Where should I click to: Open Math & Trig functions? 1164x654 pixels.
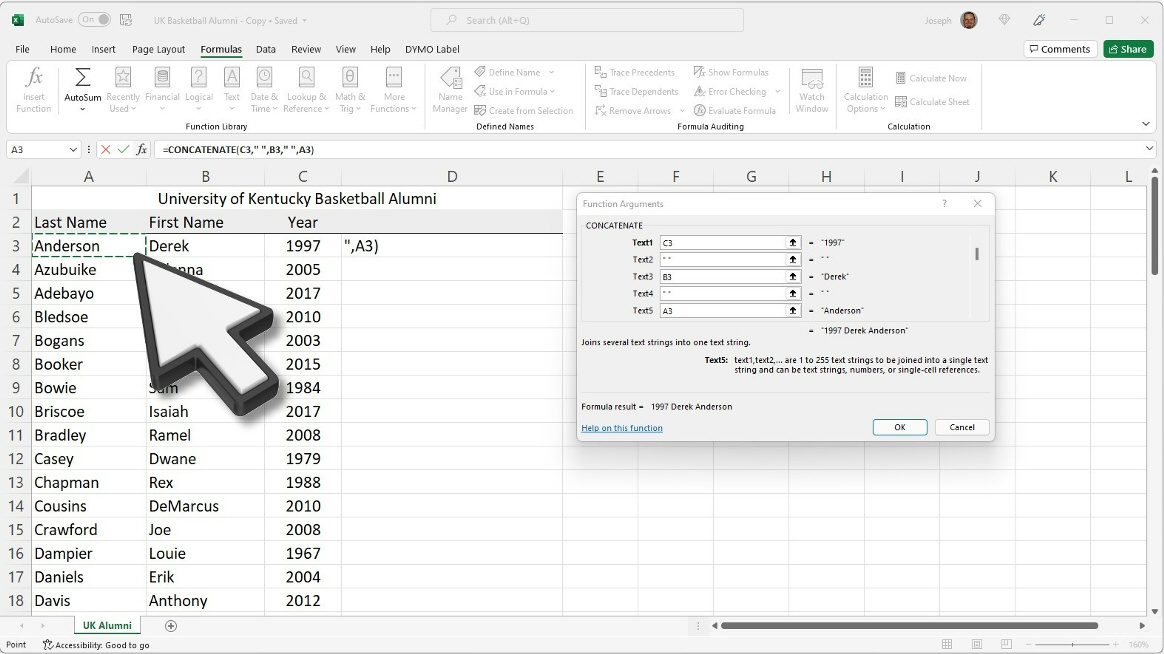click(350, 89)
